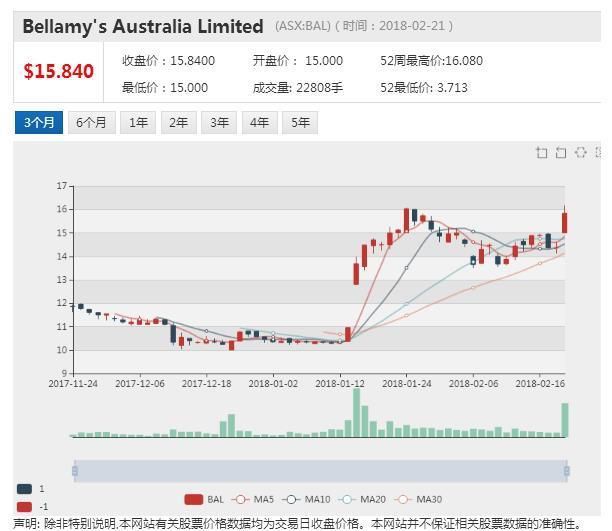Activate the area zoom tool icon
This screenshot has height=531, width=612.
coord(541,152)
